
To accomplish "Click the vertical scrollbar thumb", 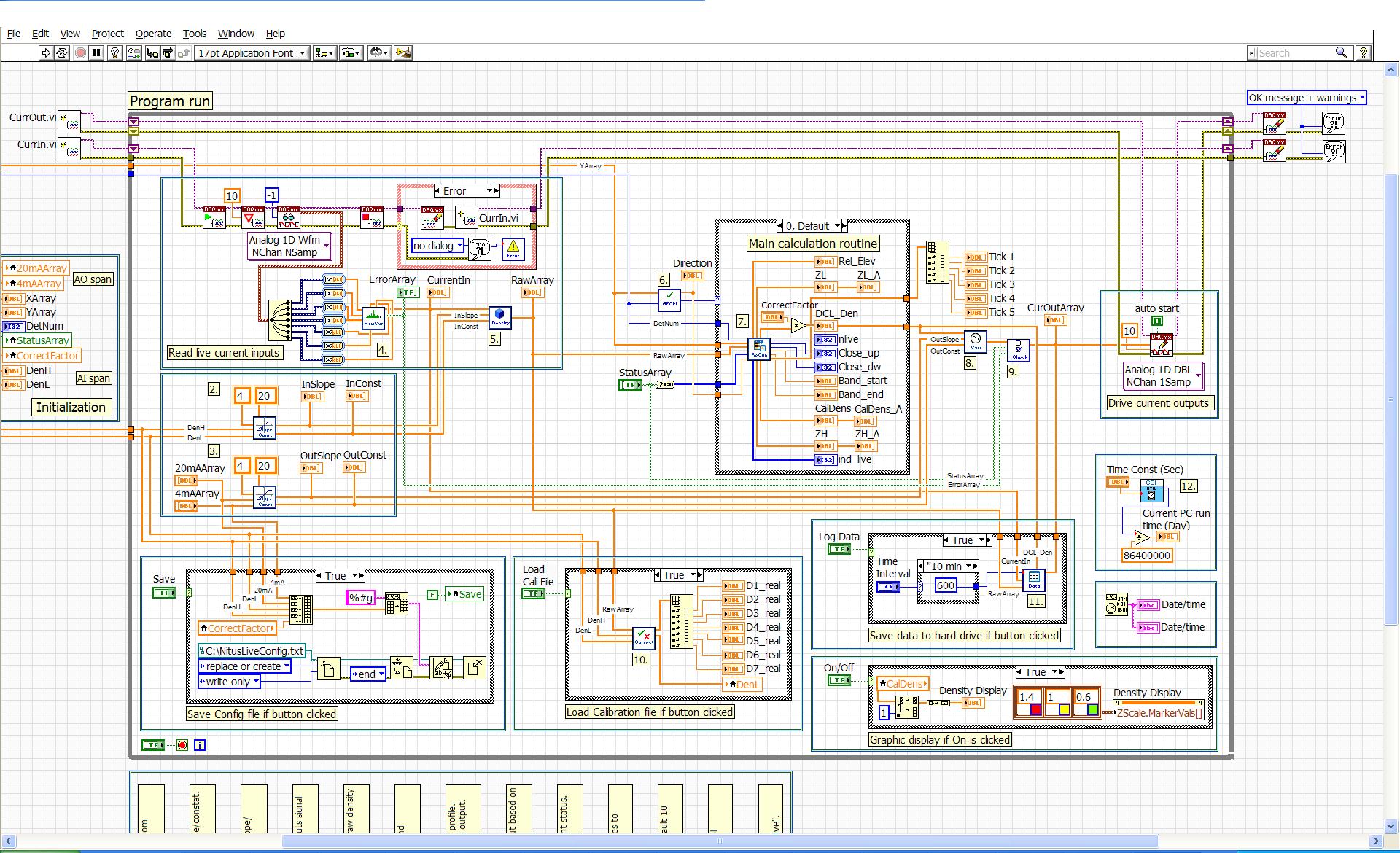I will 1391,400.
